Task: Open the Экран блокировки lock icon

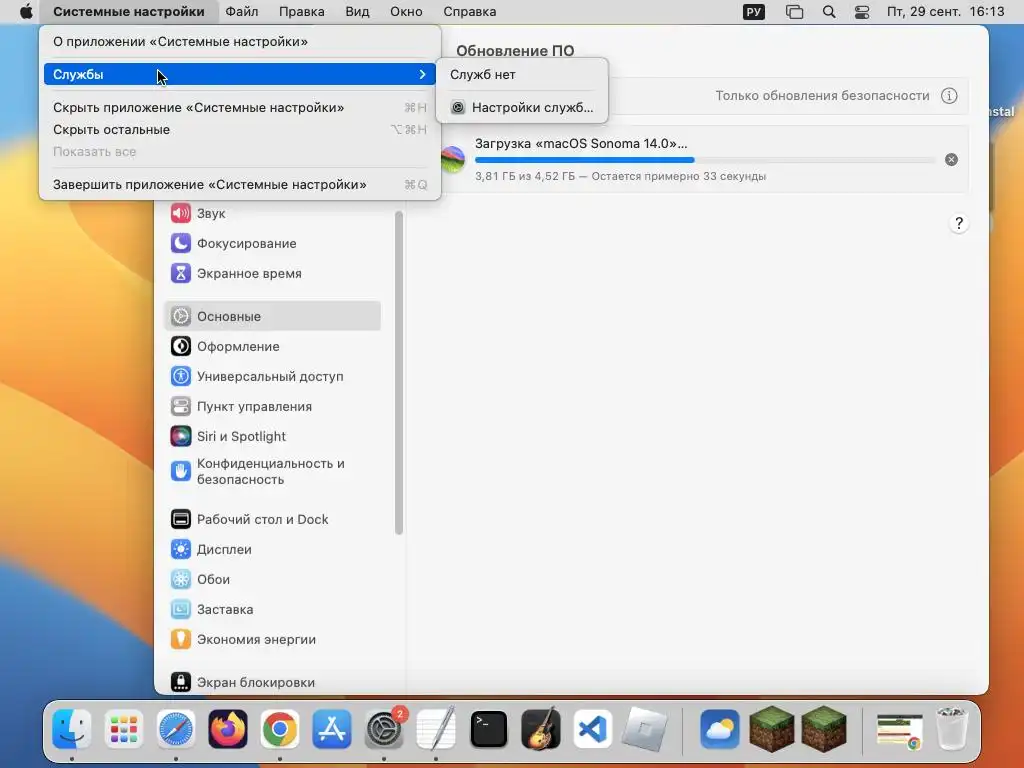Action: click(181, 682)
